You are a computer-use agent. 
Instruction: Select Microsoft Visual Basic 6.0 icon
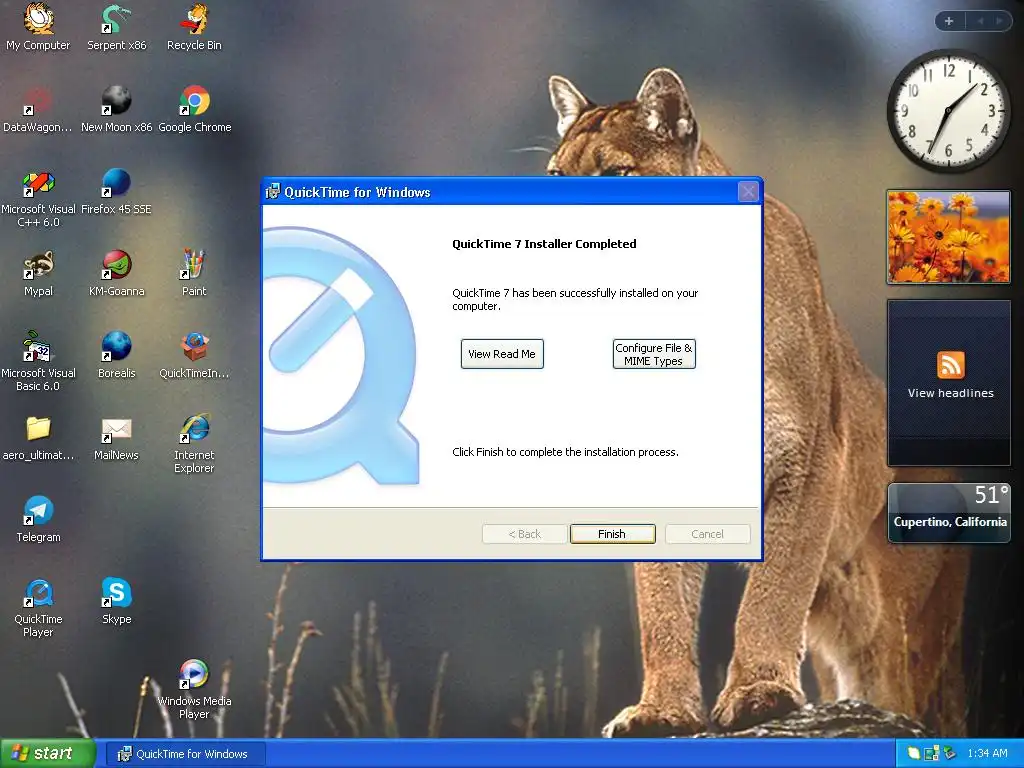pyautogui.click(x=38, y=360)
